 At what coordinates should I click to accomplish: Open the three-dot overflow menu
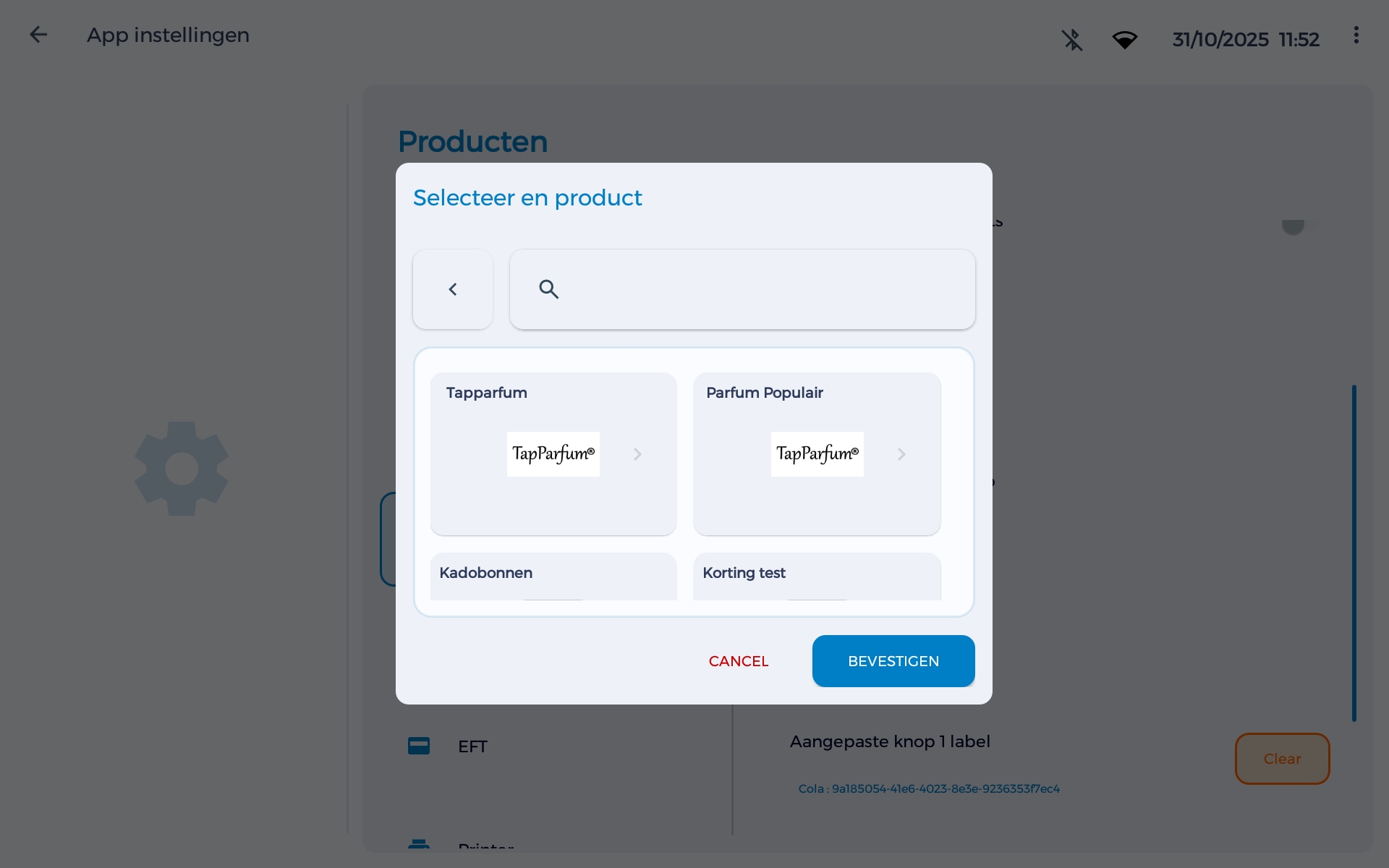tap(1356, 35)
